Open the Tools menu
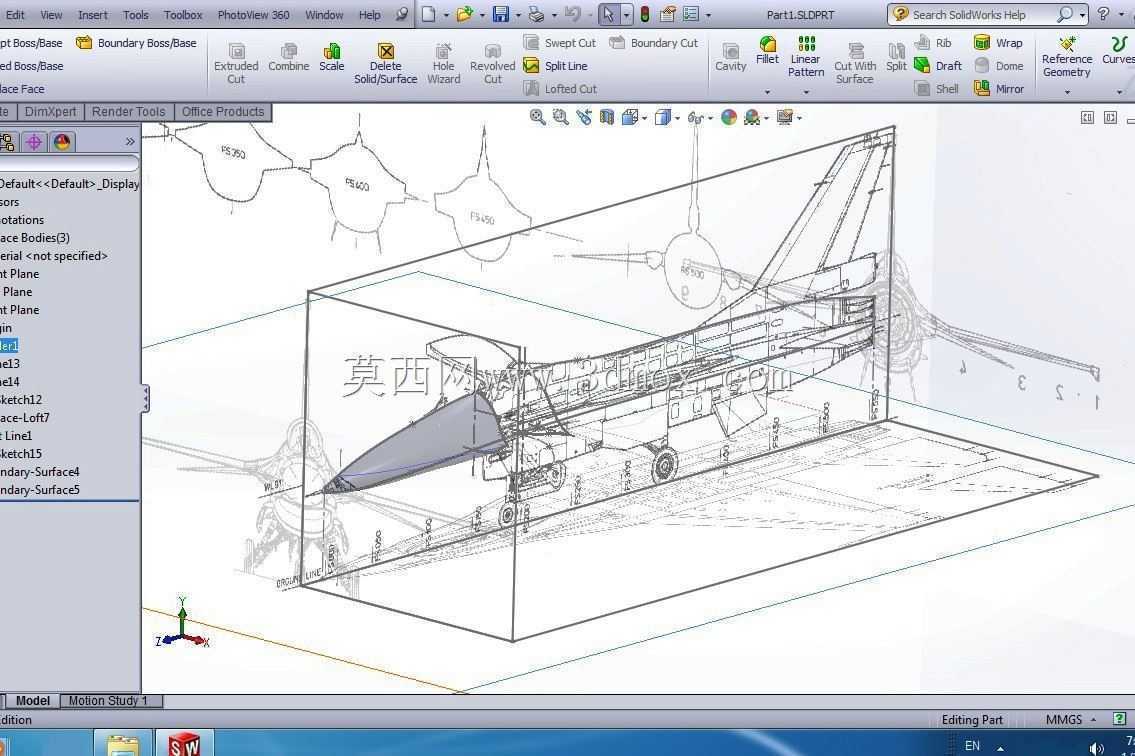Screen dimensions: 1135x756 (135, 14)
